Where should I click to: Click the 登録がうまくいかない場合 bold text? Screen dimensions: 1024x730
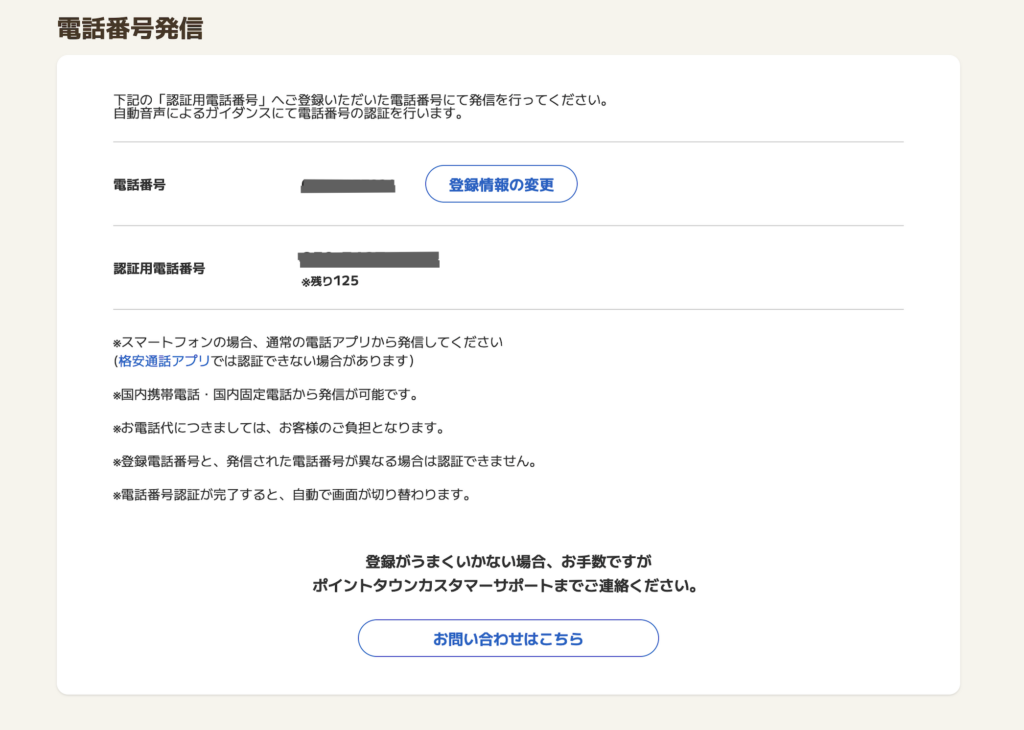pos(507,561)
